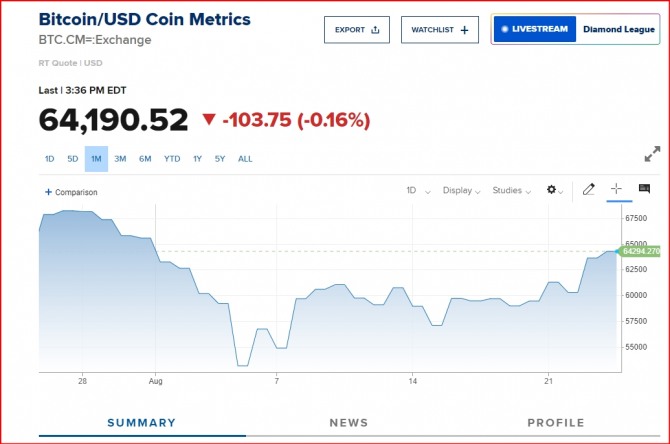Open the 1D interval dropdown
The image size is (670, 444).
coord(417,190)
